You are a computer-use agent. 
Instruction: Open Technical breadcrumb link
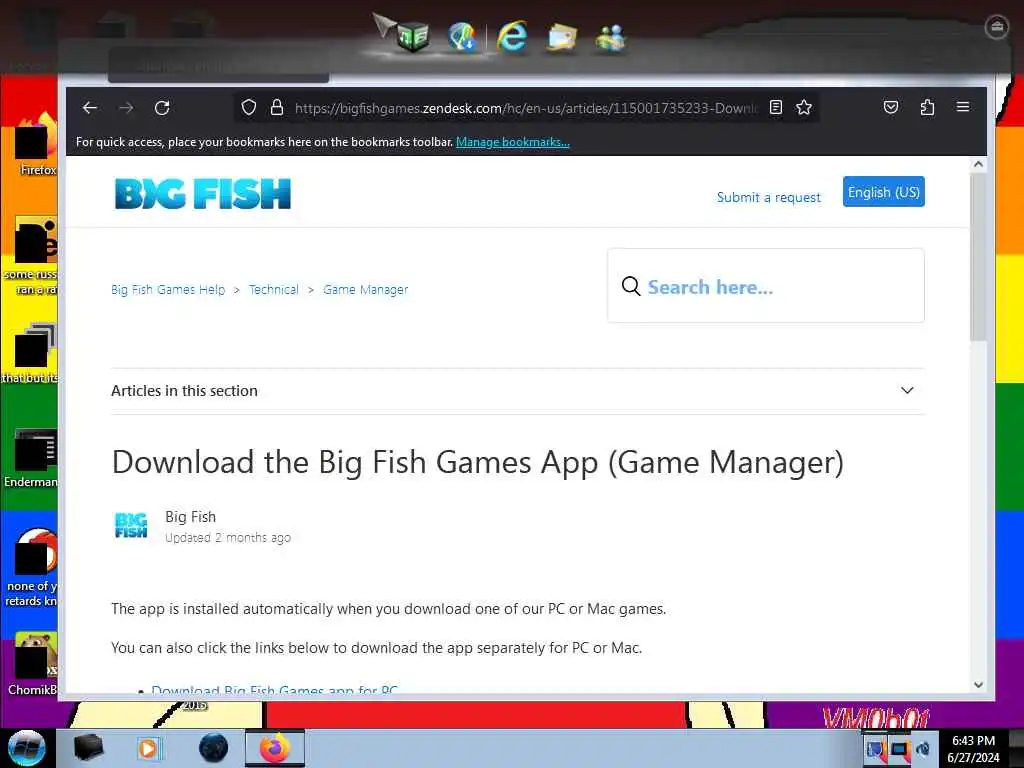pyautogui.click(x=274, y=289)
